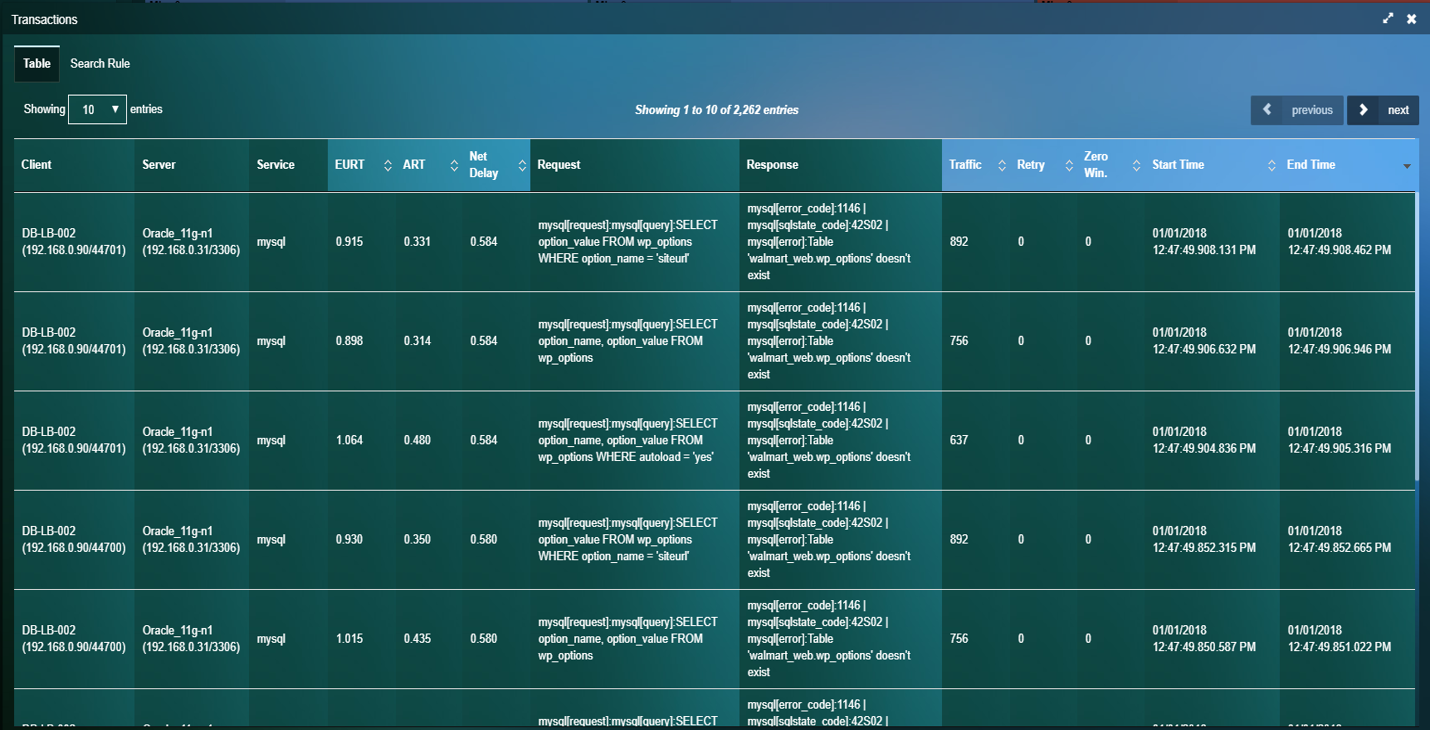
Task: Select the Table tab
Action: [37, 64]
